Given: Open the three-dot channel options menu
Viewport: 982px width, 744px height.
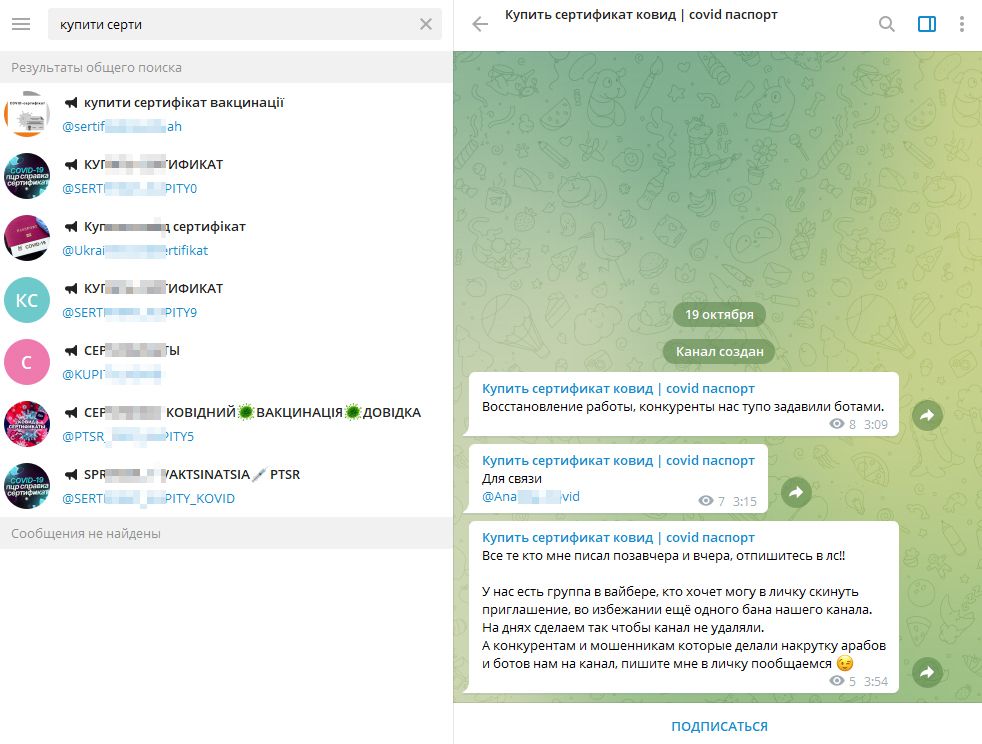Looking at the screenshot, I should (962, 24).
